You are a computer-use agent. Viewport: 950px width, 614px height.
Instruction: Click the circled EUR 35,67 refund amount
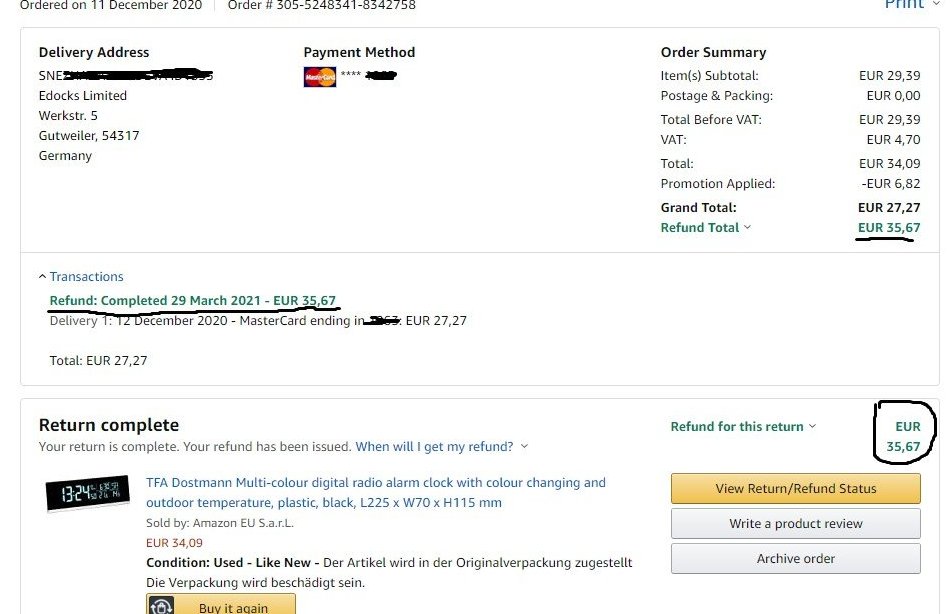click(x=903, y=437)
